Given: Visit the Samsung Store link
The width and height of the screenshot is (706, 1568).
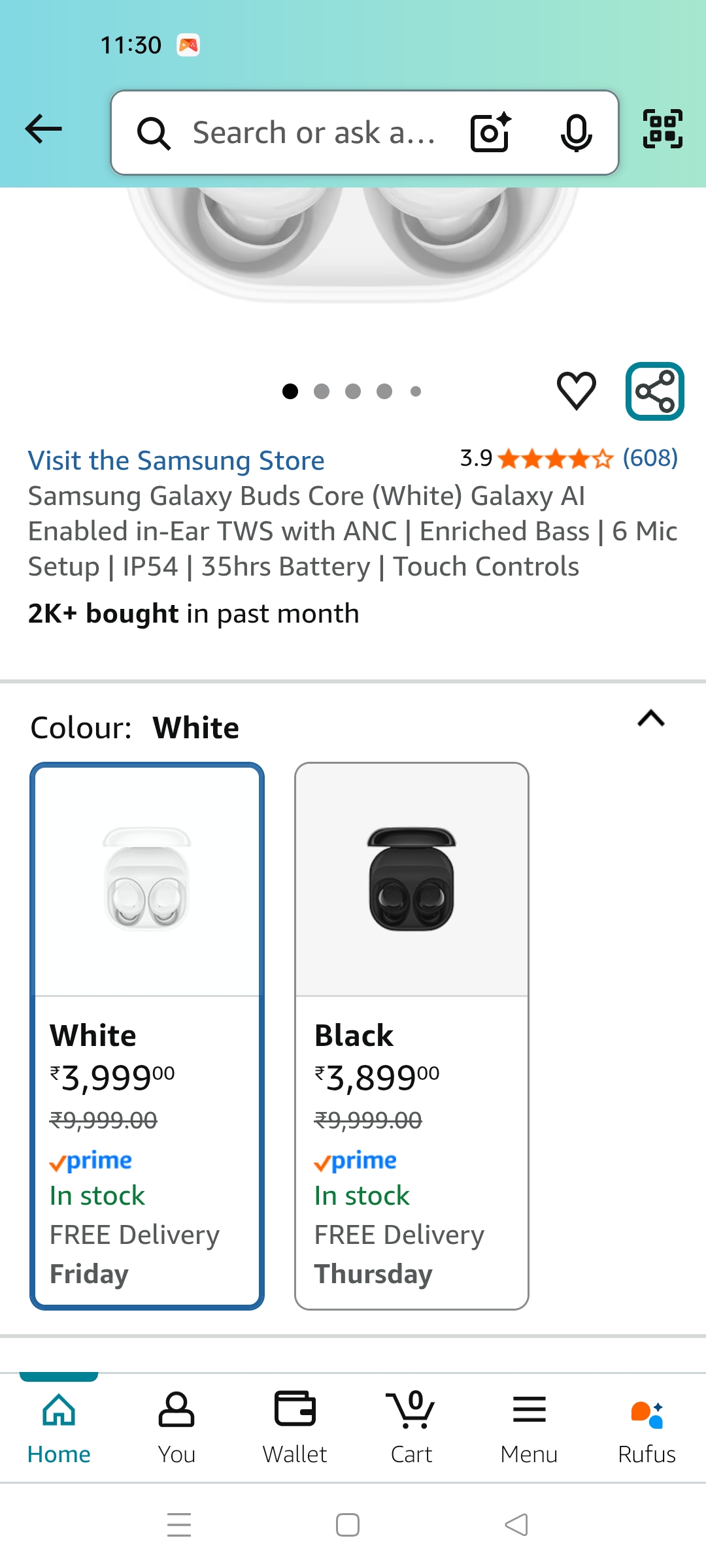Looking at the screenshot, I should click(176, 461).
